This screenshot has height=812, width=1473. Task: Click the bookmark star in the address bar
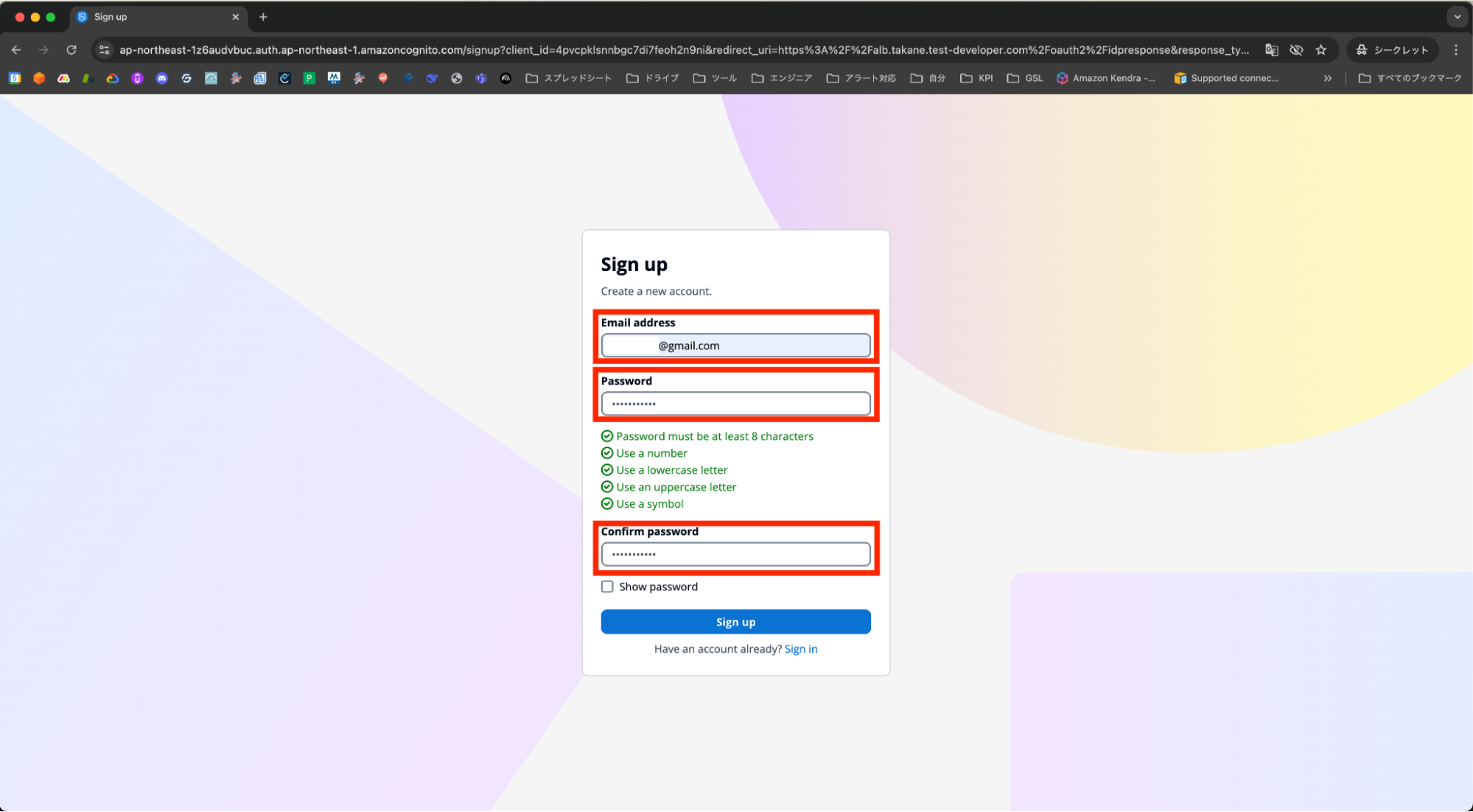(x=1321, y=49)
